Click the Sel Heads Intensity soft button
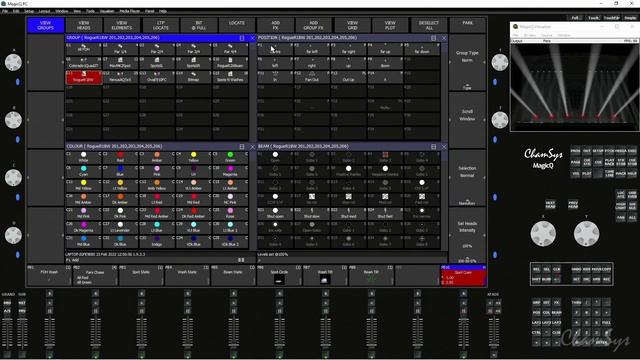This screenshot has height=360, width=640. click(467, 236)
